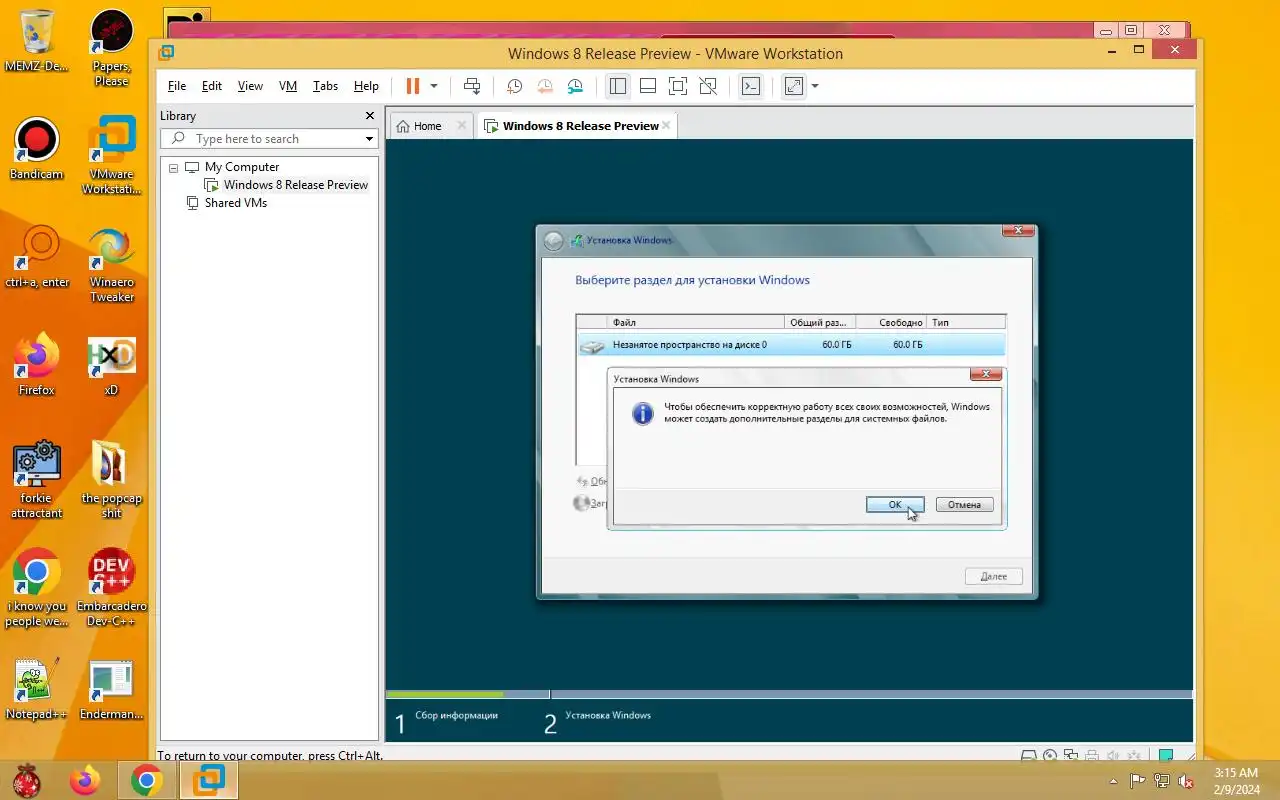
Task: Open the snapshot manager
Action: (x=575, y=86)
